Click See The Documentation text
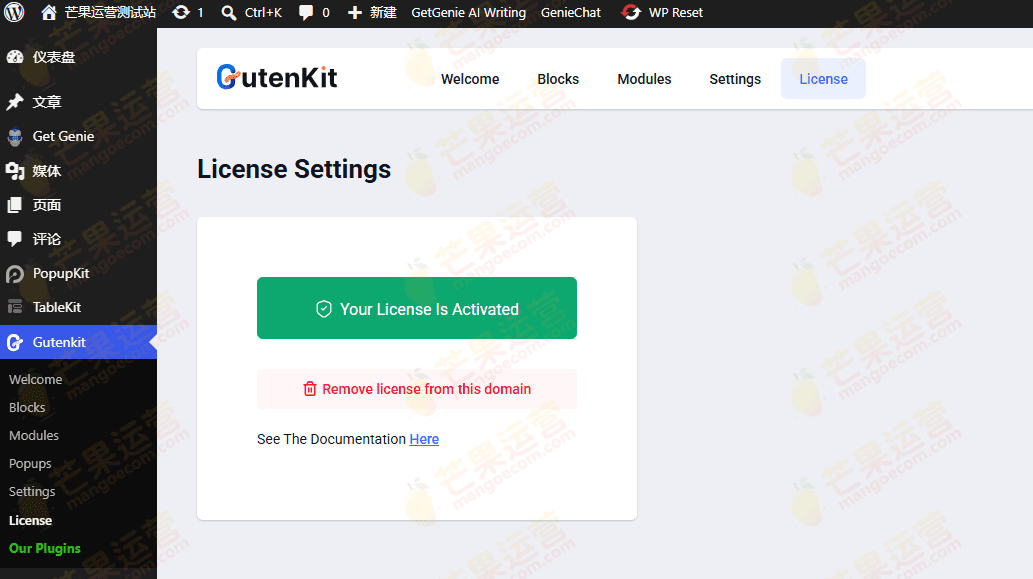The width and height of the screenshot is (1033, 579). pos(331,439)
